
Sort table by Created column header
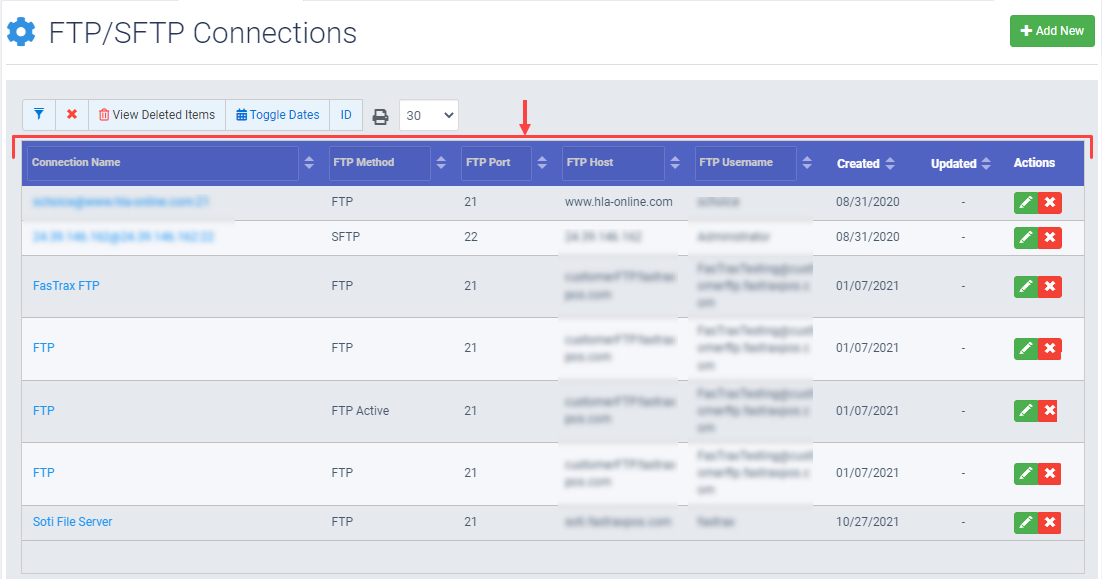[x=865, y=163]
